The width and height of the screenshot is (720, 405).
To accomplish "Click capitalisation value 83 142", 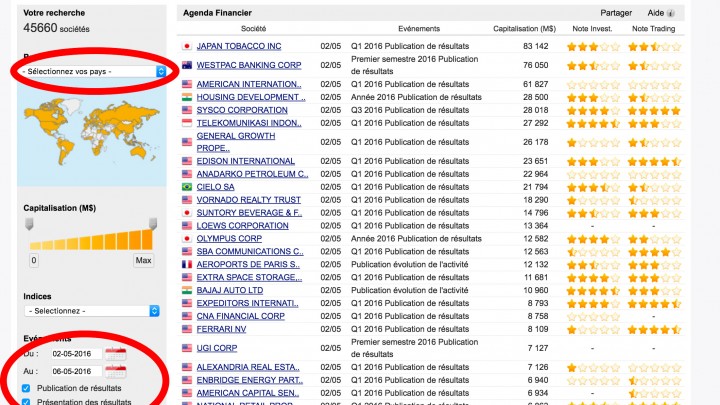I will click(535, 46).
